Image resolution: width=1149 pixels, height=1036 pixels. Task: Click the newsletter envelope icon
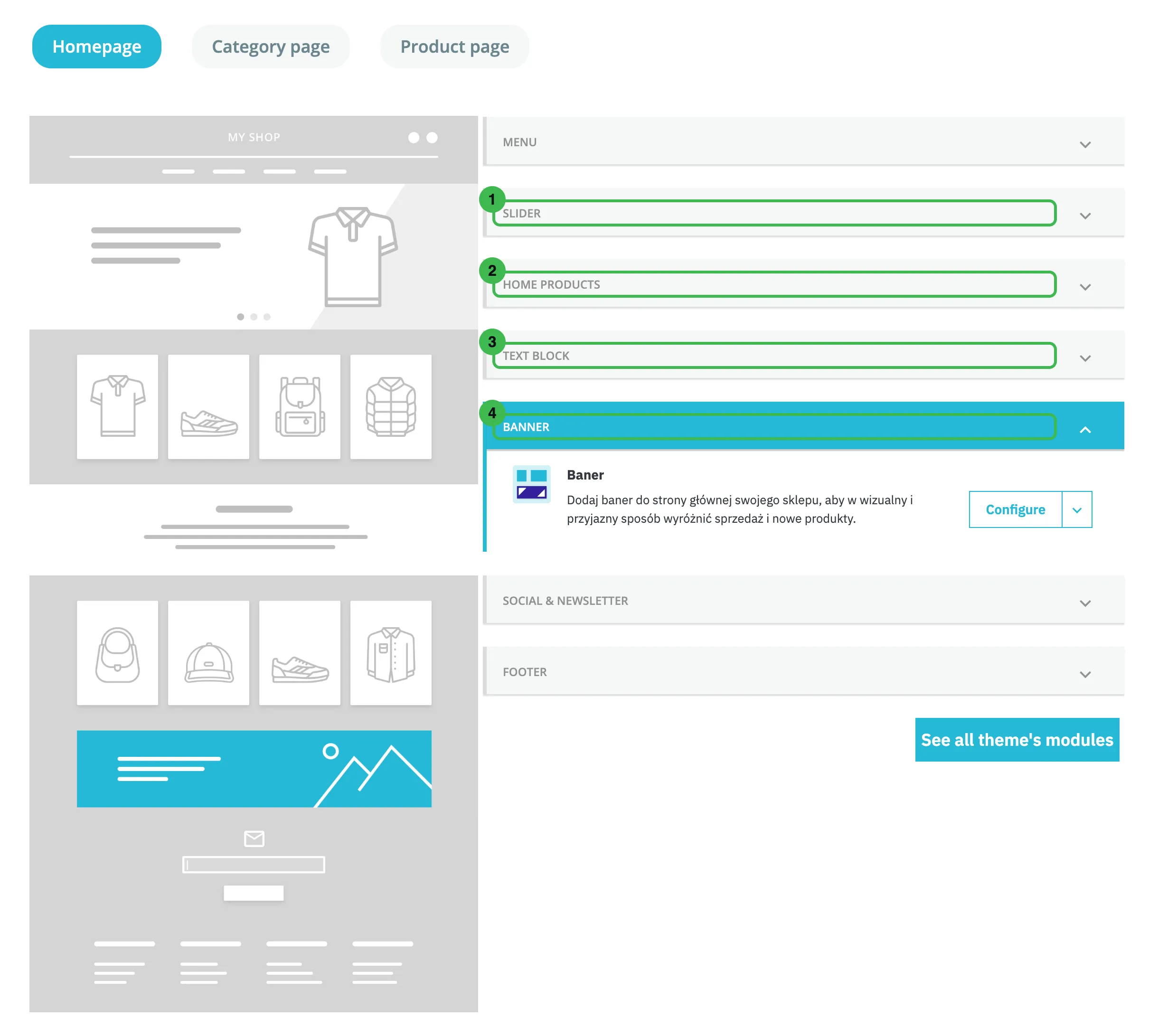coord(254,838)
